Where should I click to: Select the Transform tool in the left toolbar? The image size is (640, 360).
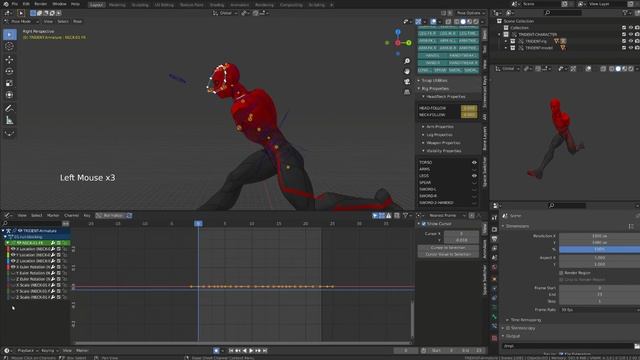pyautogui.click(x=9, y=95)
